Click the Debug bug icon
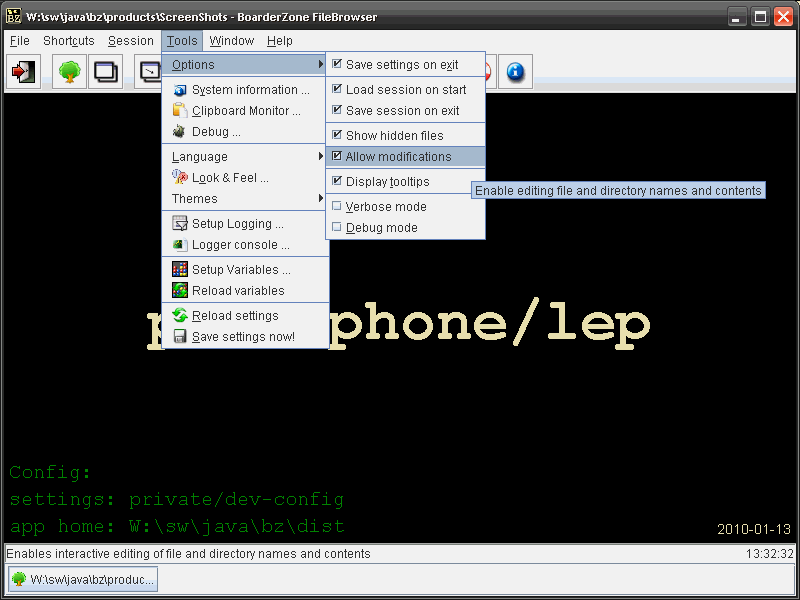The height and width of the screenshot is (600, 800). 179,132
